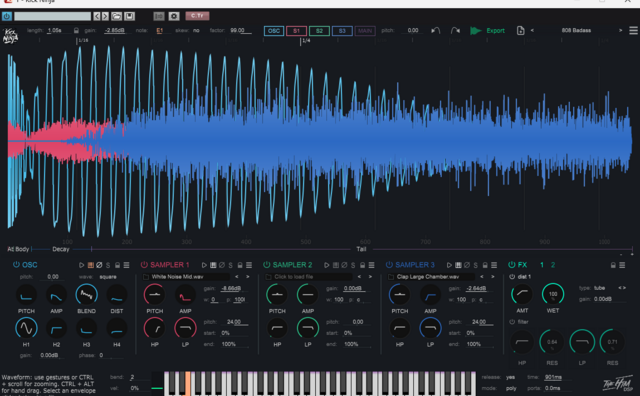Open the 808 Badass preset selector
The width and height of the screenshot is (640, 396).
[576, 31]
